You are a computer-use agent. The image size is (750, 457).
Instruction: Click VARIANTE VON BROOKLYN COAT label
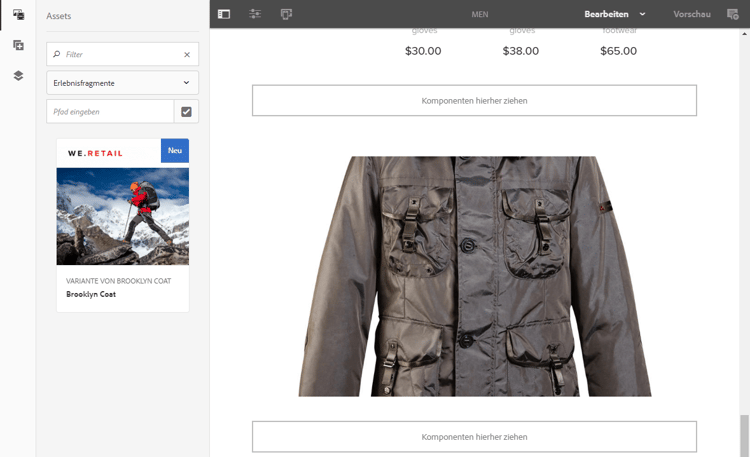[x=119, y=281]
